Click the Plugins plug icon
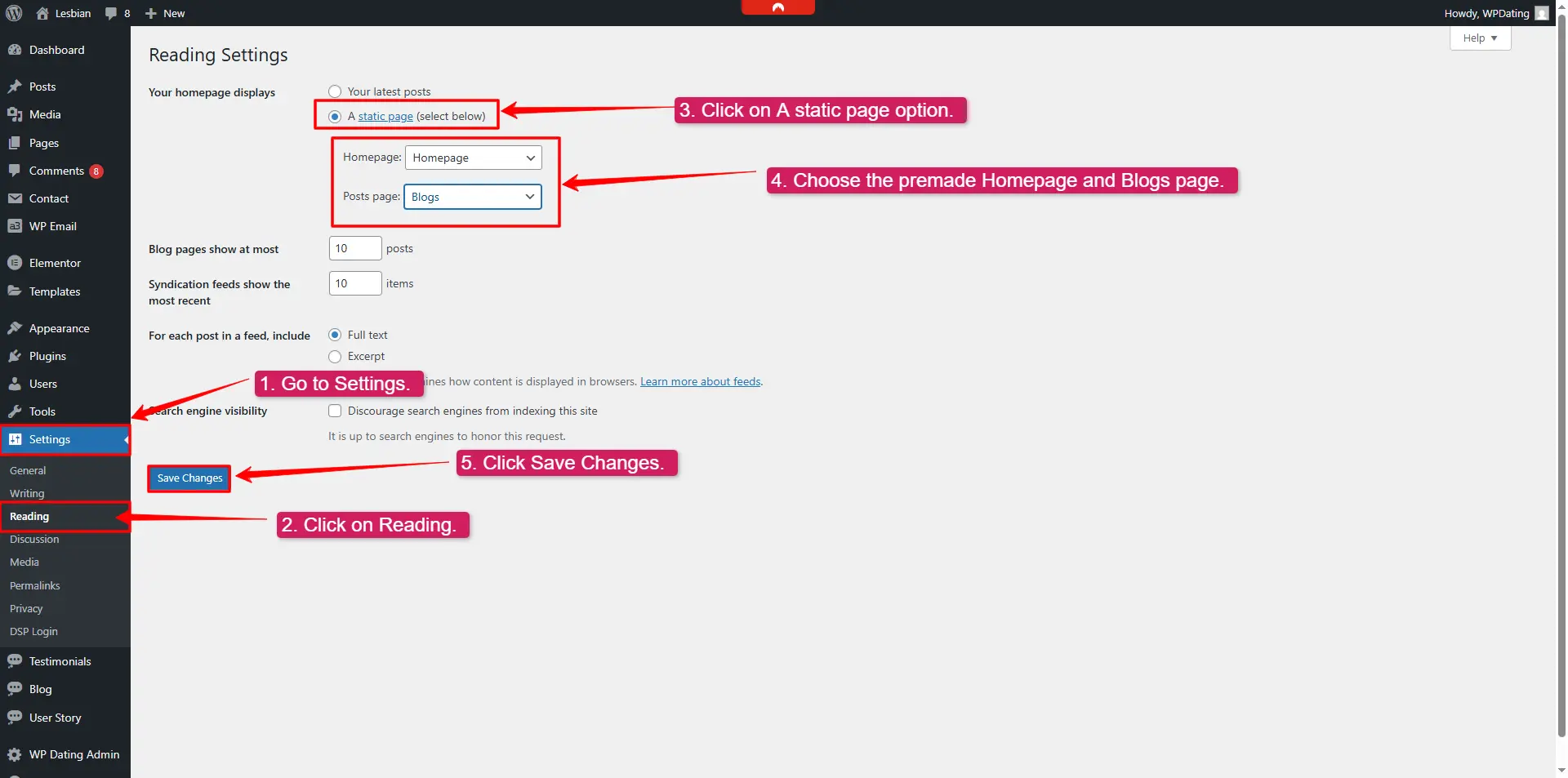 click(15, 356)
